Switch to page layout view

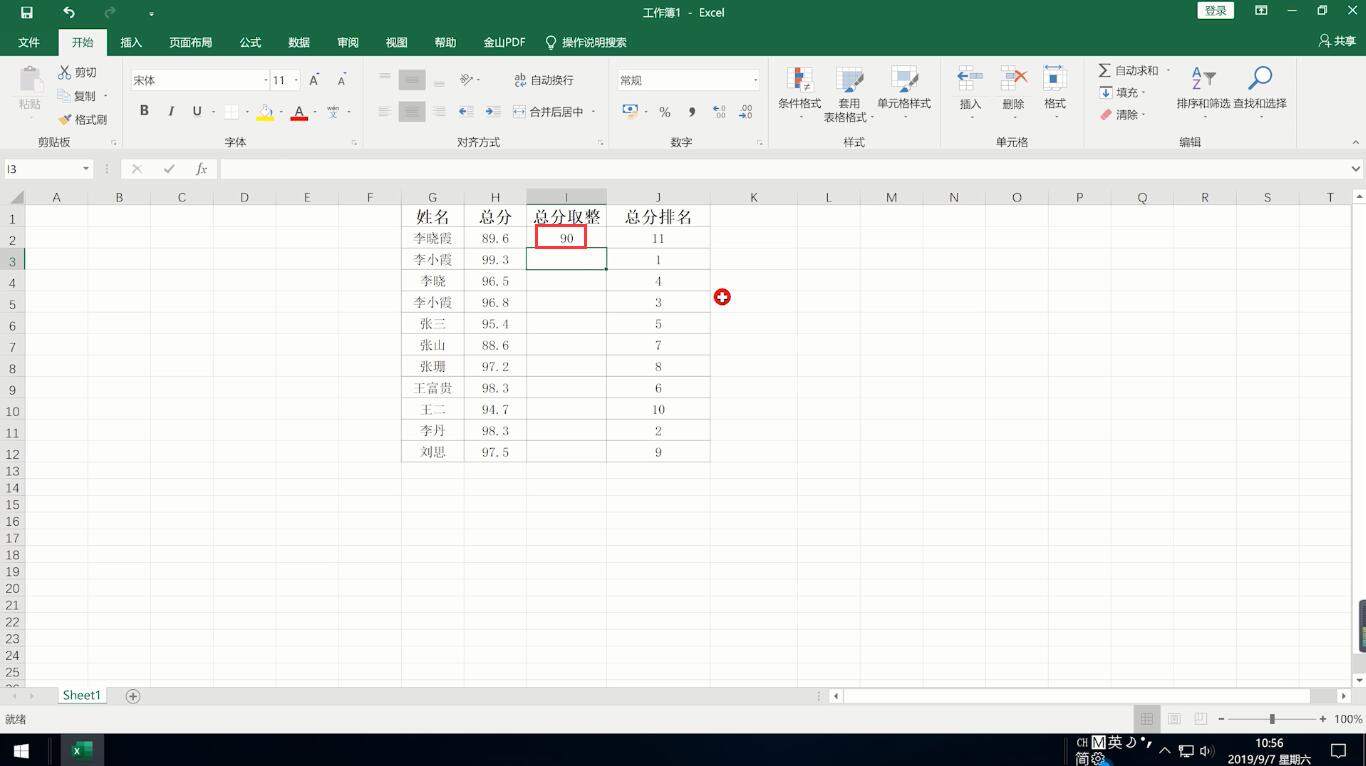click(x=1174, y=719)
